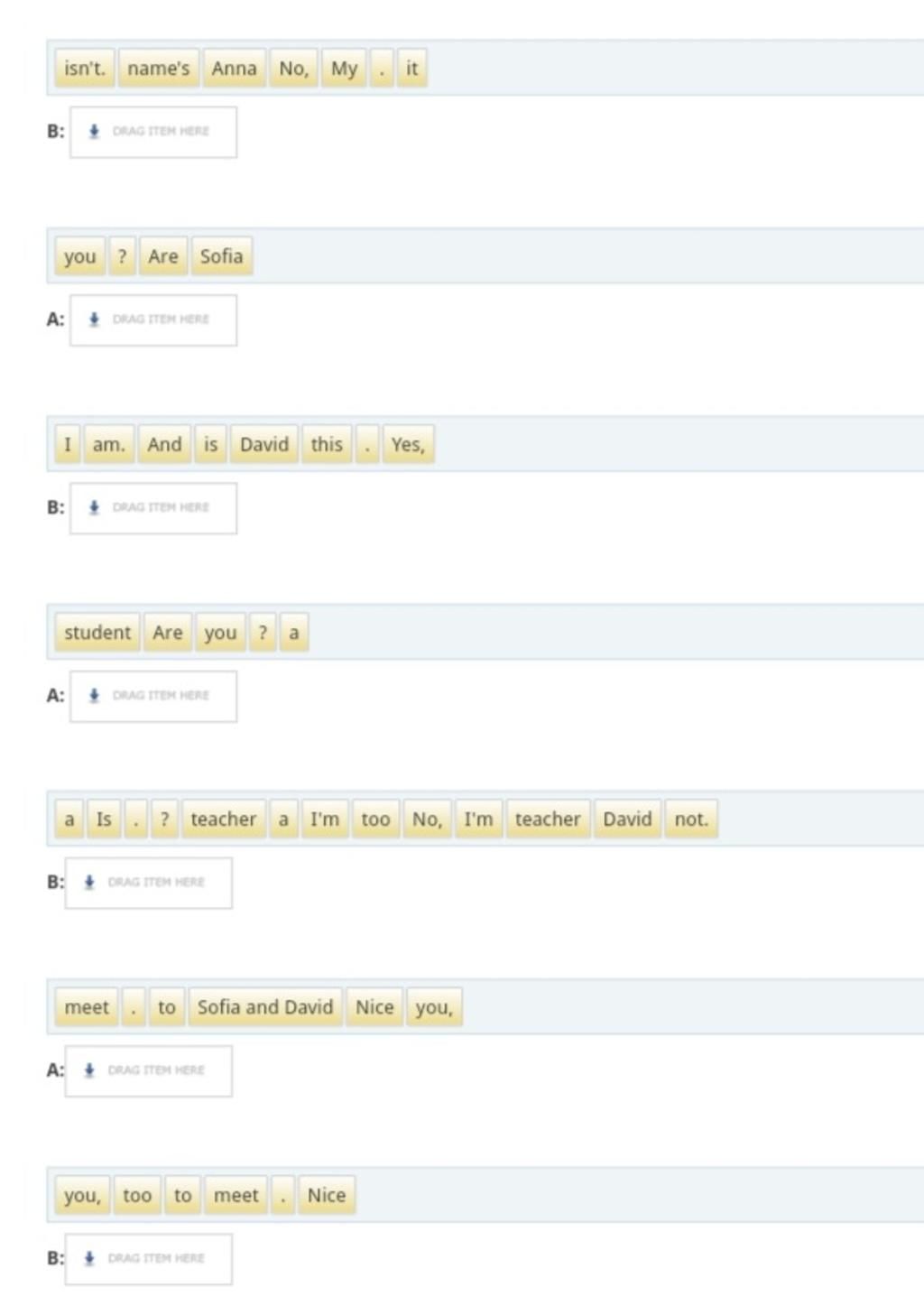Select the "My" word tile

(x=344, y=69)
